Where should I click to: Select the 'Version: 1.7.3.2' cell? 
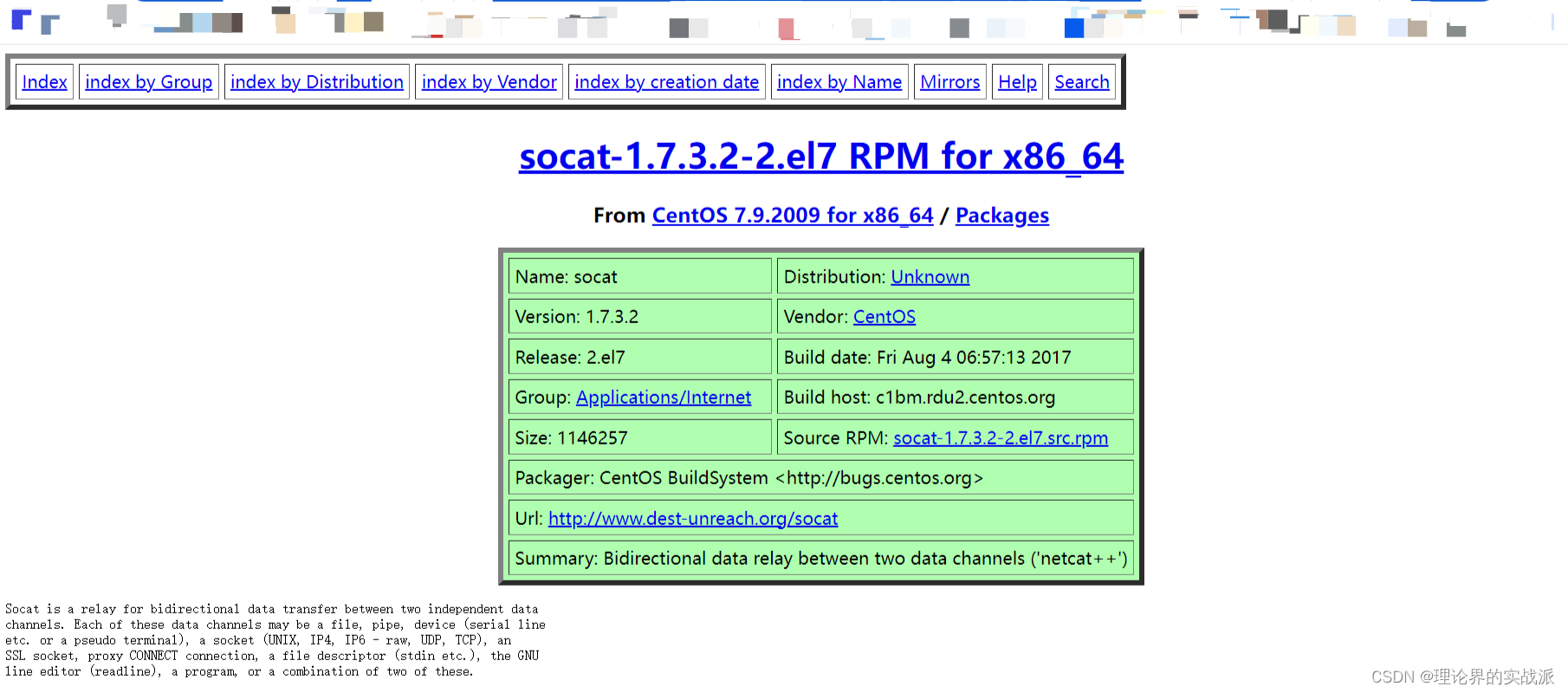tap(640, 316)
